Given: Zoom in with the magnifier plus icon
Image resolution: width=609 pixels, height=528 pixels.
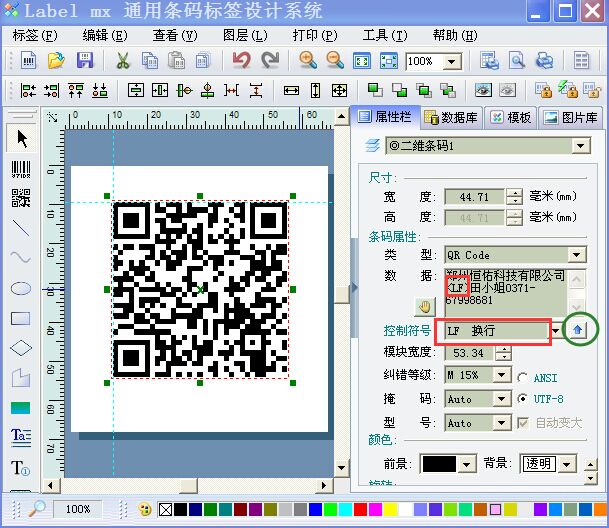Looking at the screenshot, I should click(x=308, y=61).
